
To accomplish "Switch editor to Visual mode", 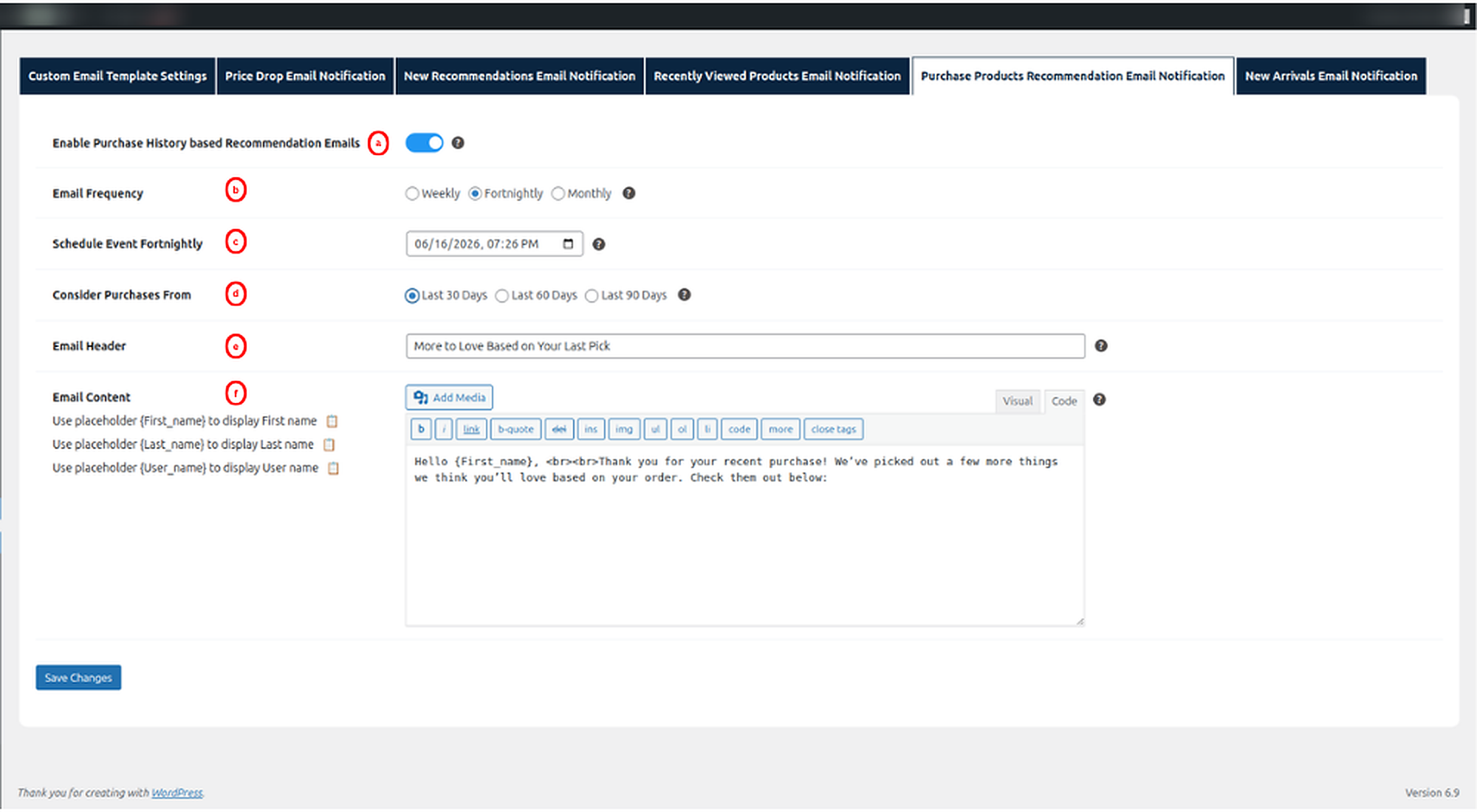I will (x=1017, y=401).
